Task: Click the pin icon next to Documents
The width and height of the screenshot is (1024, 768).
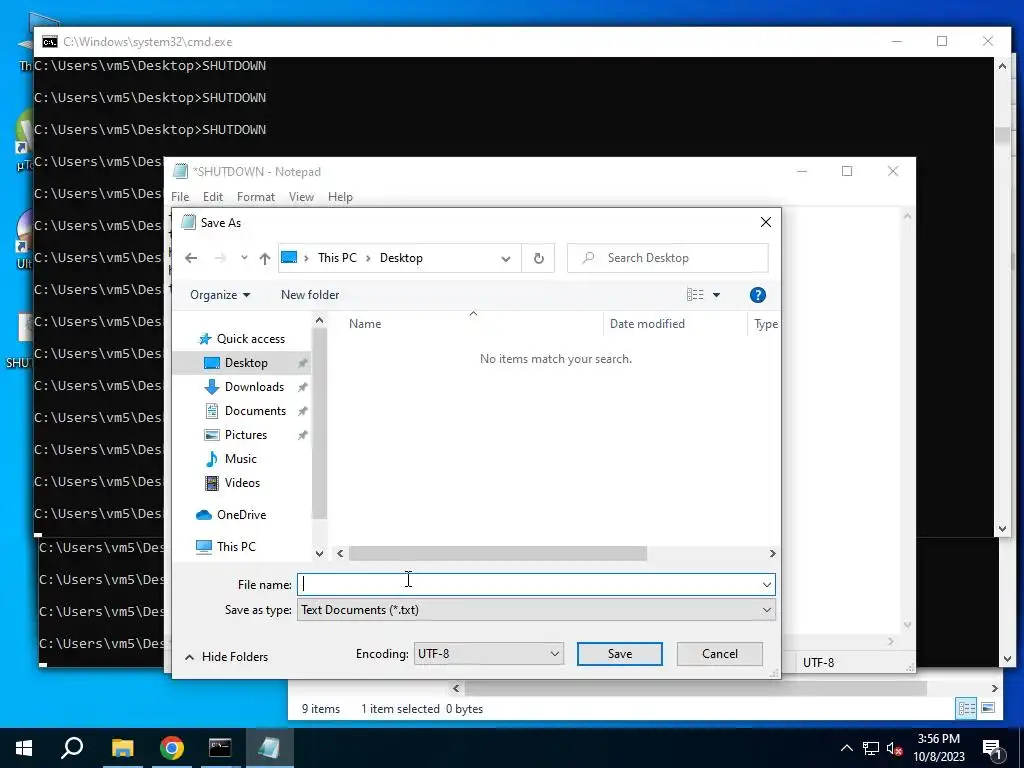Action: pos(302,411)
